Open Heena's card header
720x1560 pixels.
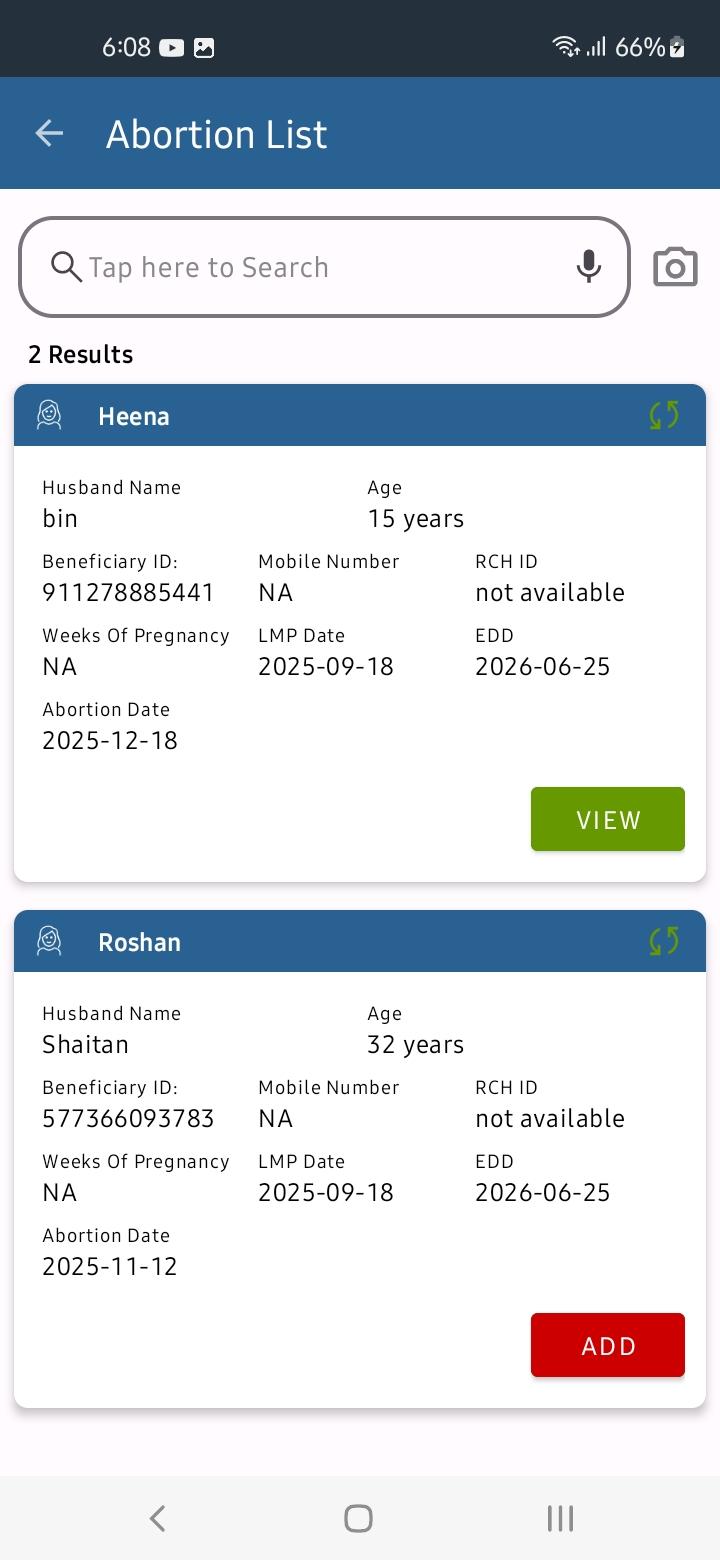click(x=360, y=415)
